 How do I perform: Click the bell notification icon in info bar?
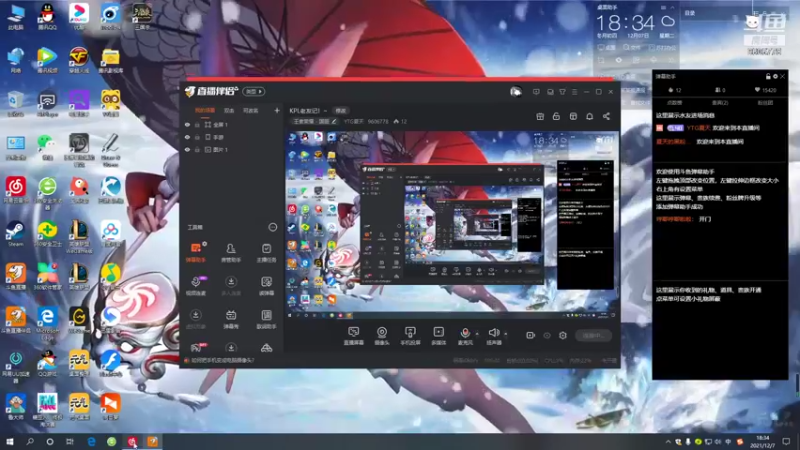click(589, 116)
